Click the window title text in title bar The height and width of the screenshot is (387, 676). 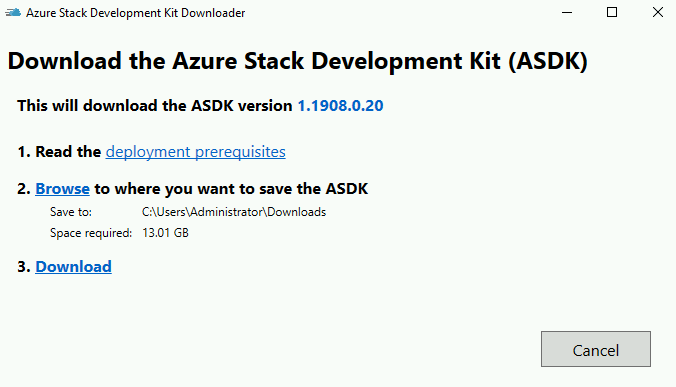click(x=135, y=13)
